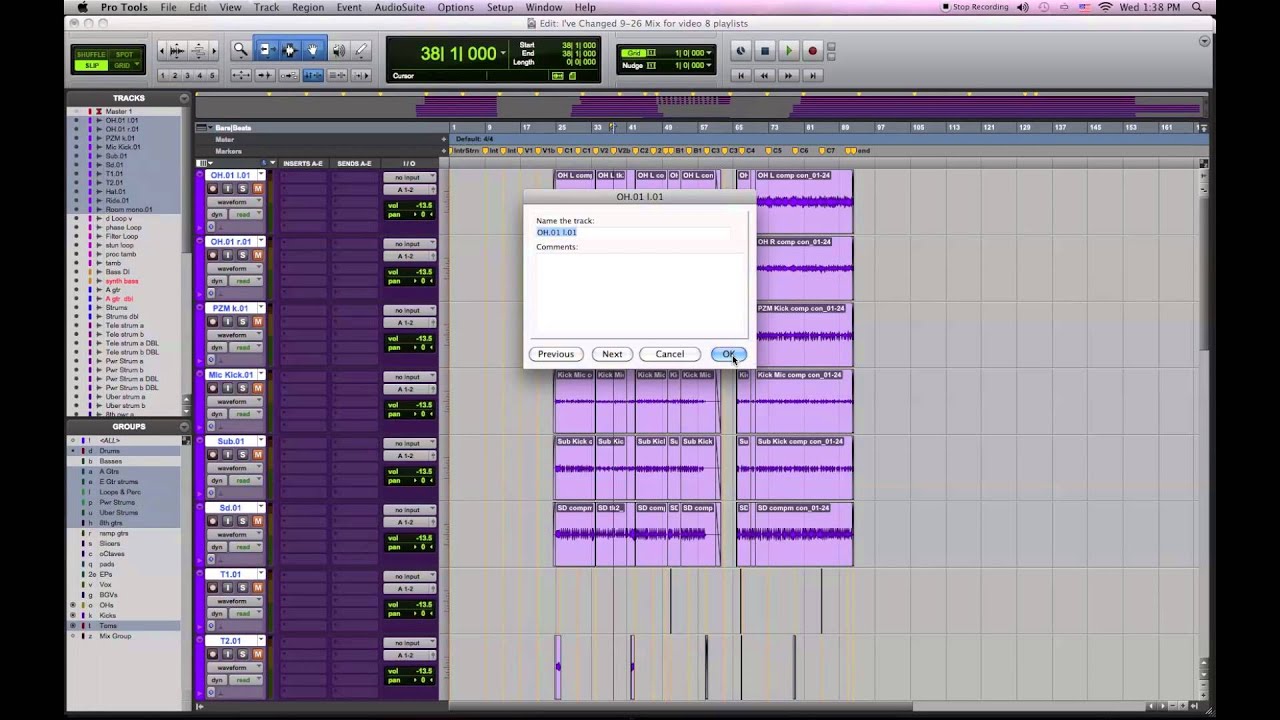
Task: Click the Play transport button
Action: coord(788,51)
